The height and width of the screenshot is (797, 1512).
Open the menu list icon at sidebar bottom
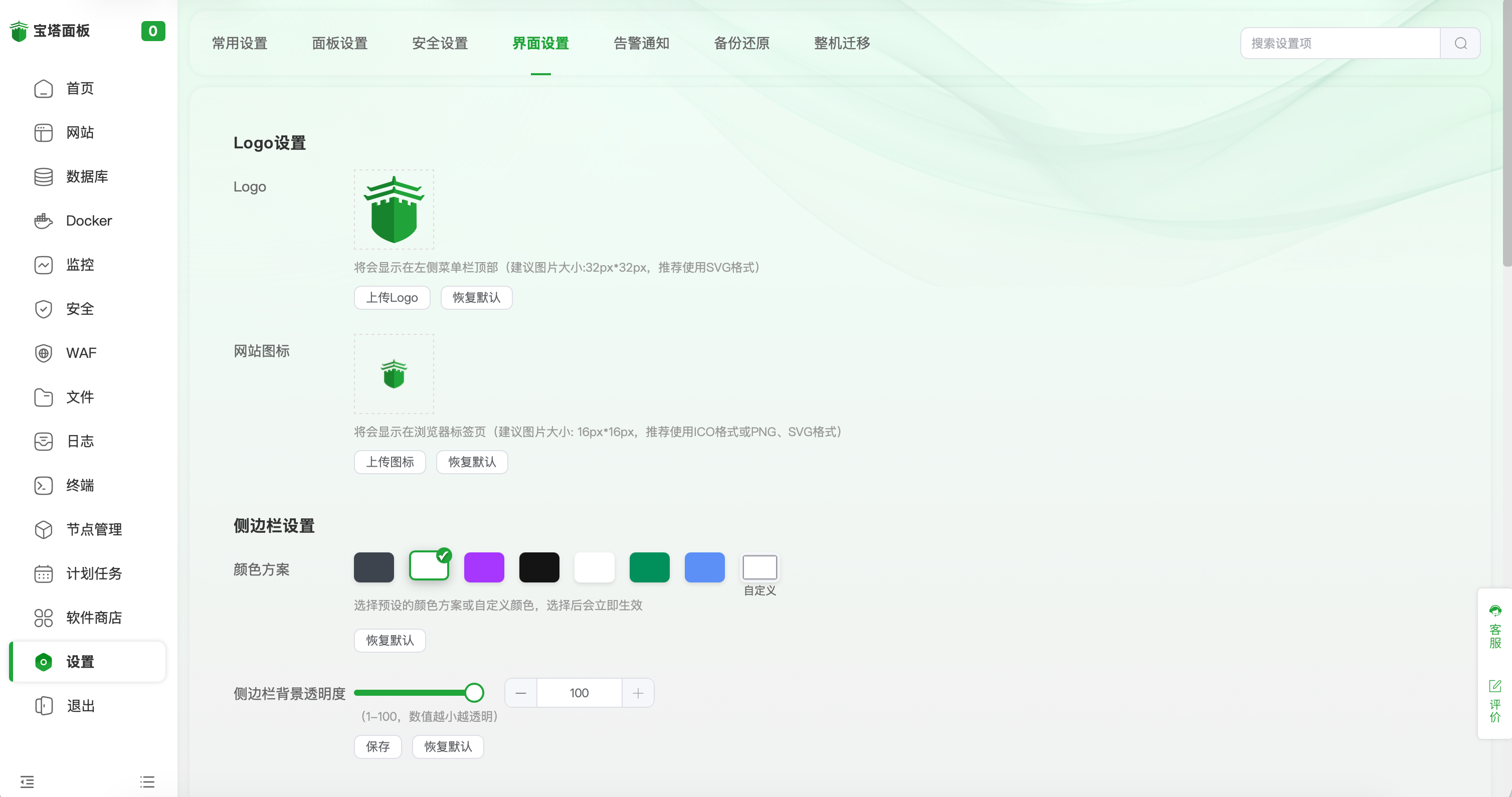[x=147, y=781]
